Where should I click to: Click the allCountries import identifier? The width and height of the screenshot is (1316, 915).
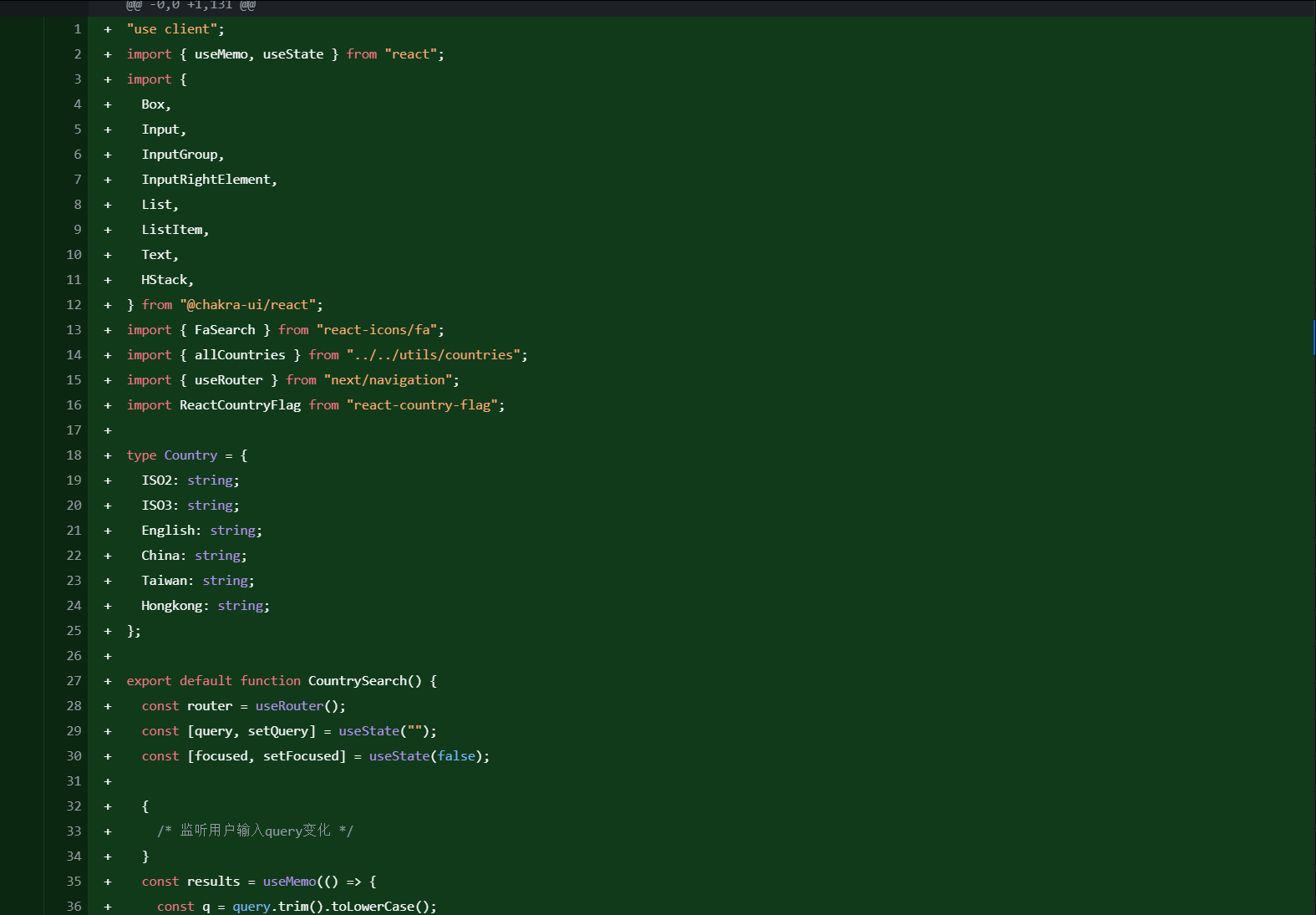[240, 355]
